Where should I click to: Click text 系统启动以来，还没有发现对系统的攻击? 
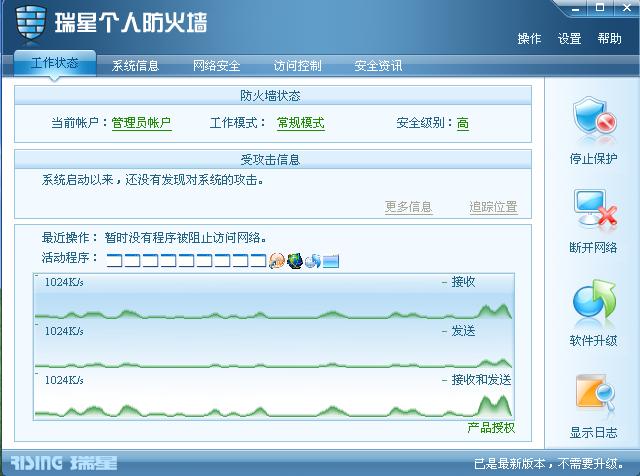click(152, 180)
